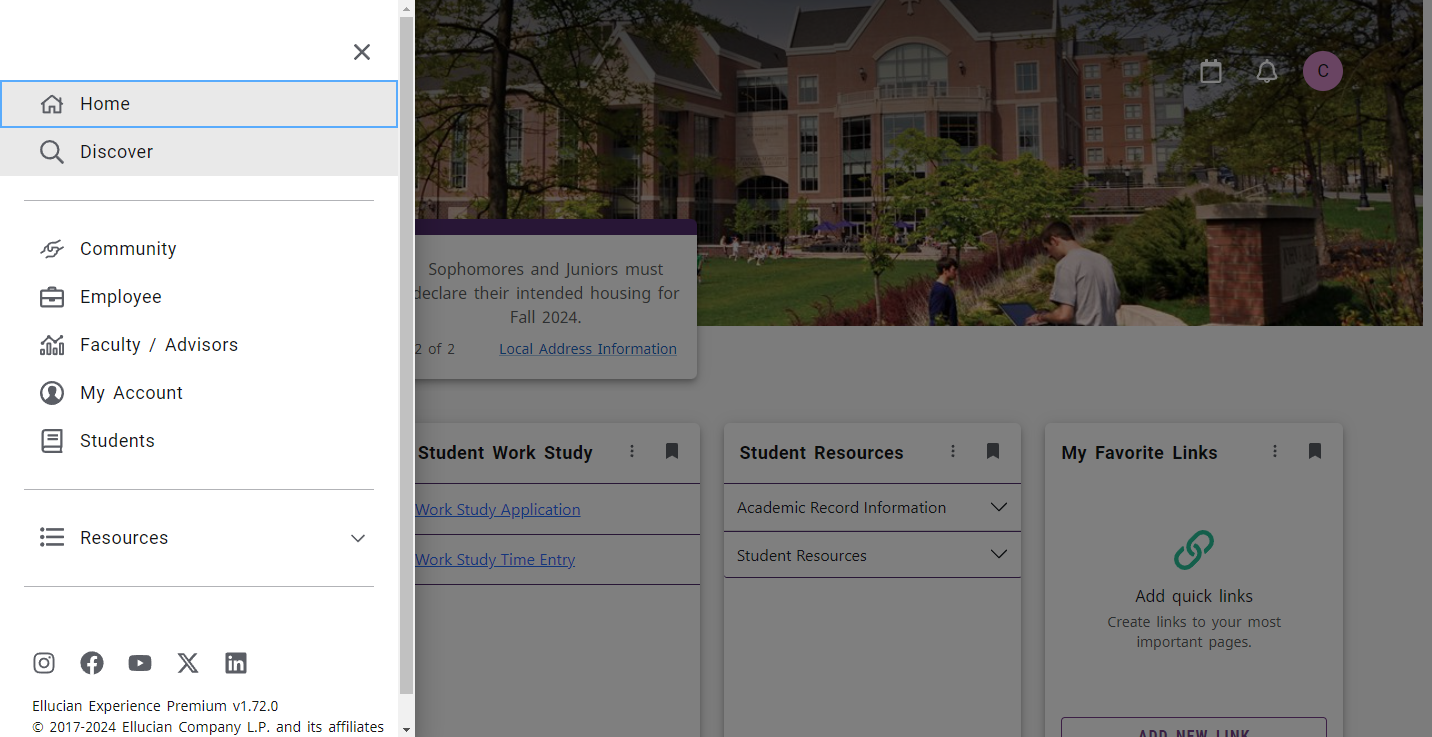Open the Work Study Application link

click(498, 510)
